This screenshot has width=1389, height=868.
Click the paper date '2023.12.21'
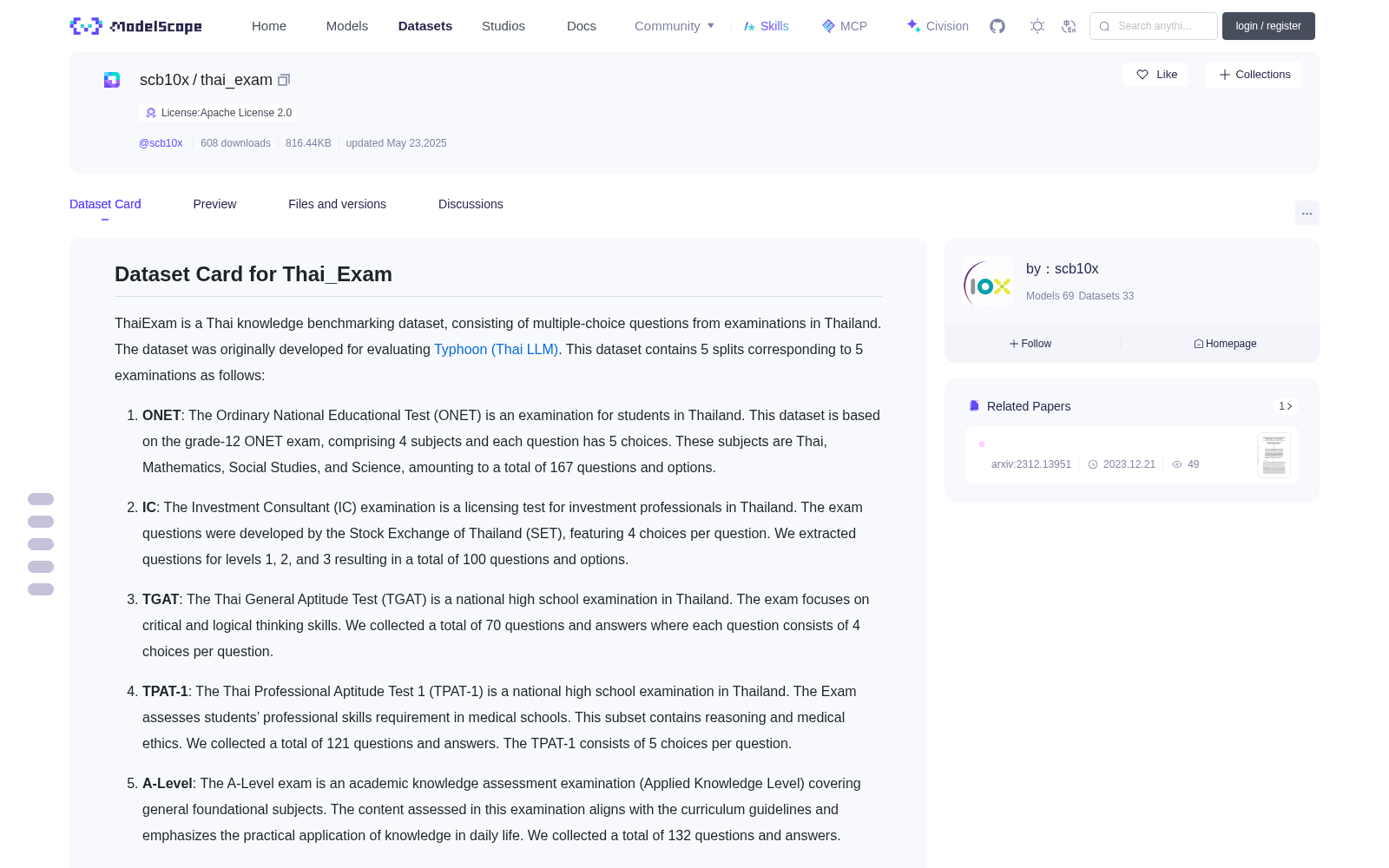point(1129,464)
